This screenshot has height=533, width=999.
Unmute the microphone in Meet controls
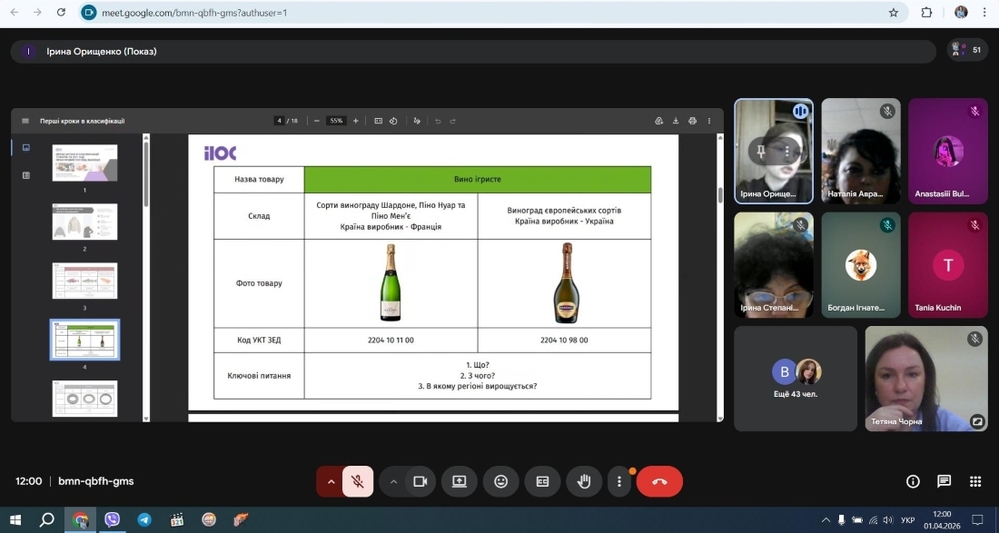pos(357,482)
